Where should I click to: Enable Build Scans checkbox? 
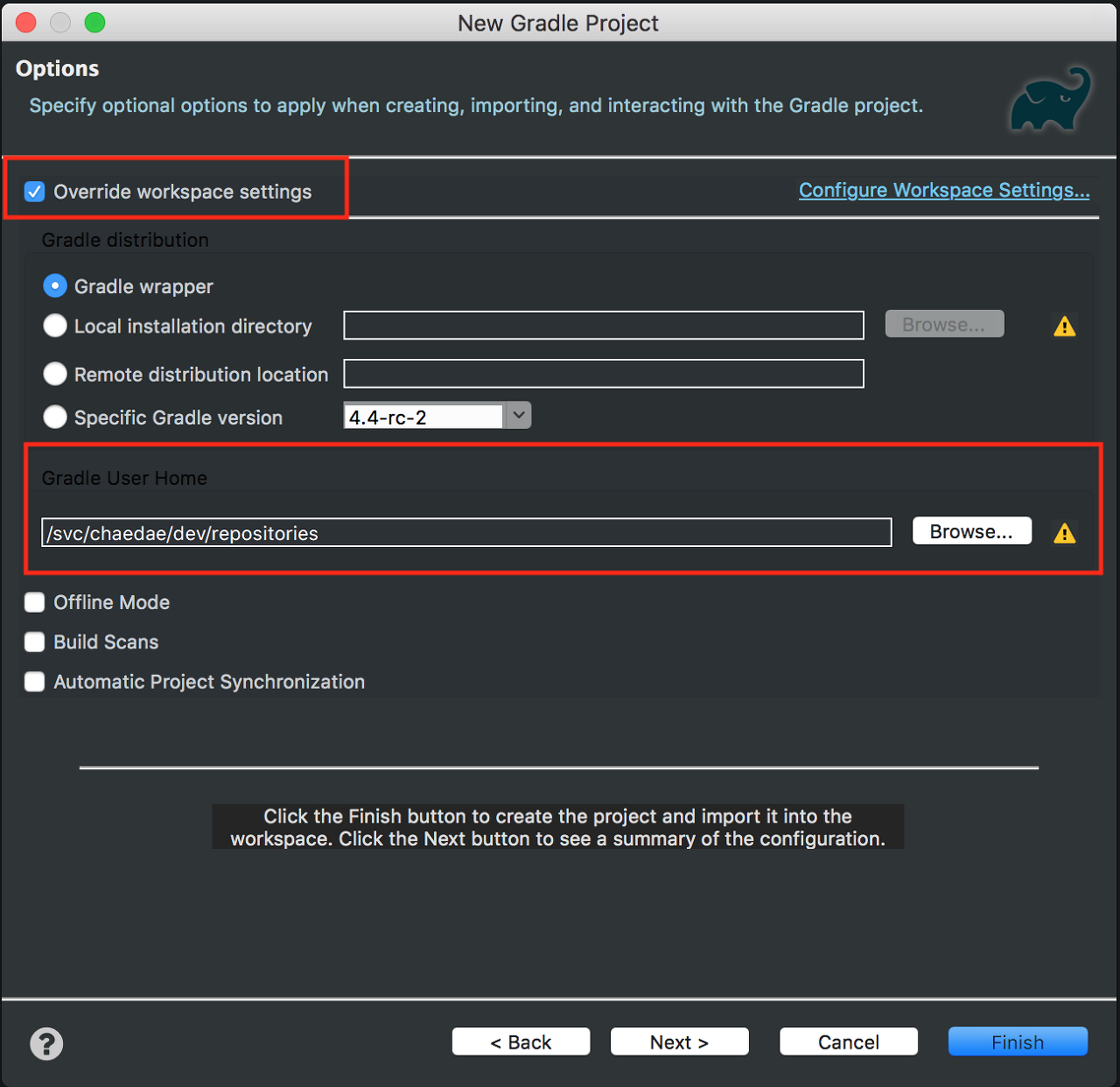[35, 642]
